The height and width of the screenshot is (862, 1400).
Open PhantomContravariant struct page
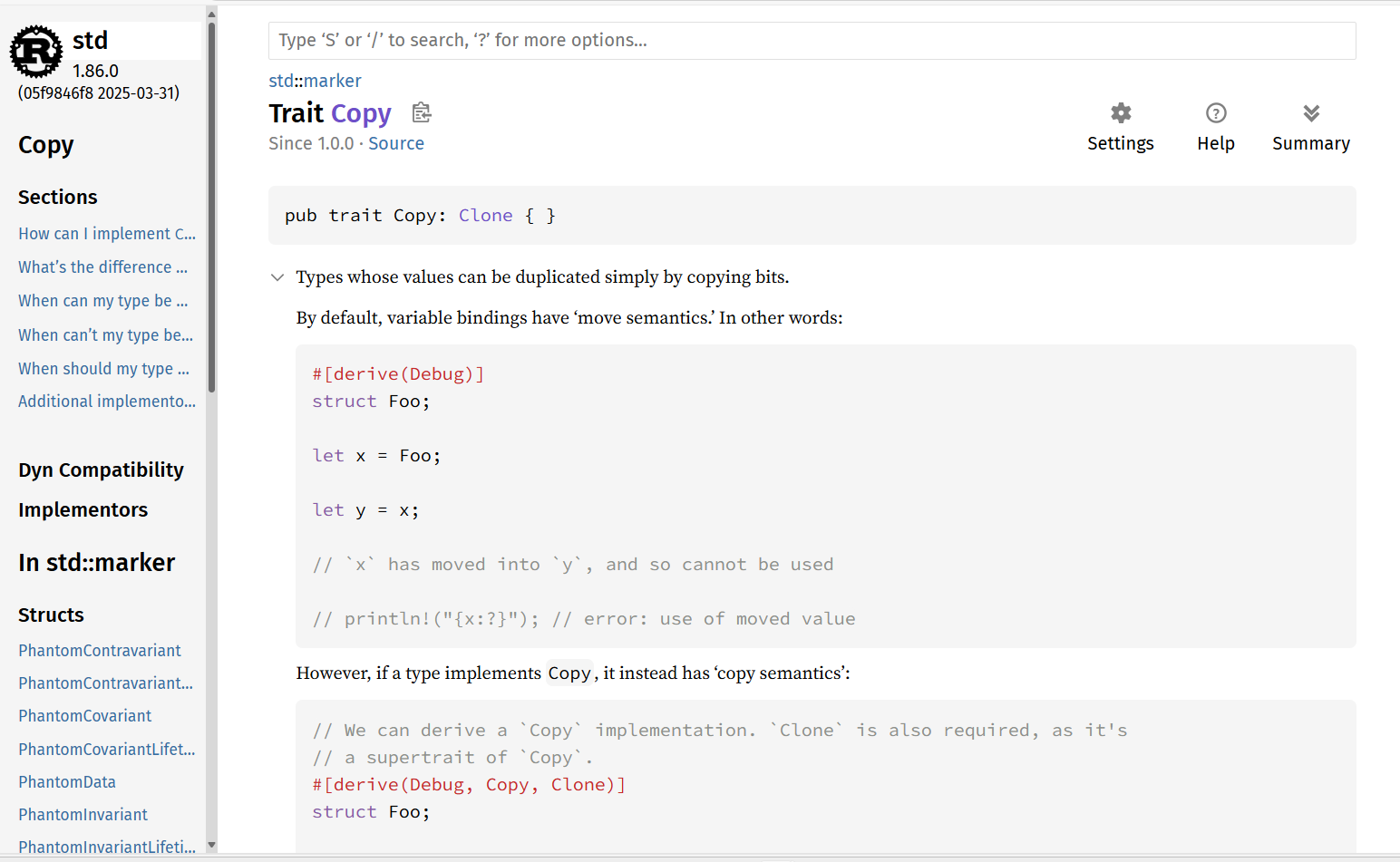tap(100, 651)
